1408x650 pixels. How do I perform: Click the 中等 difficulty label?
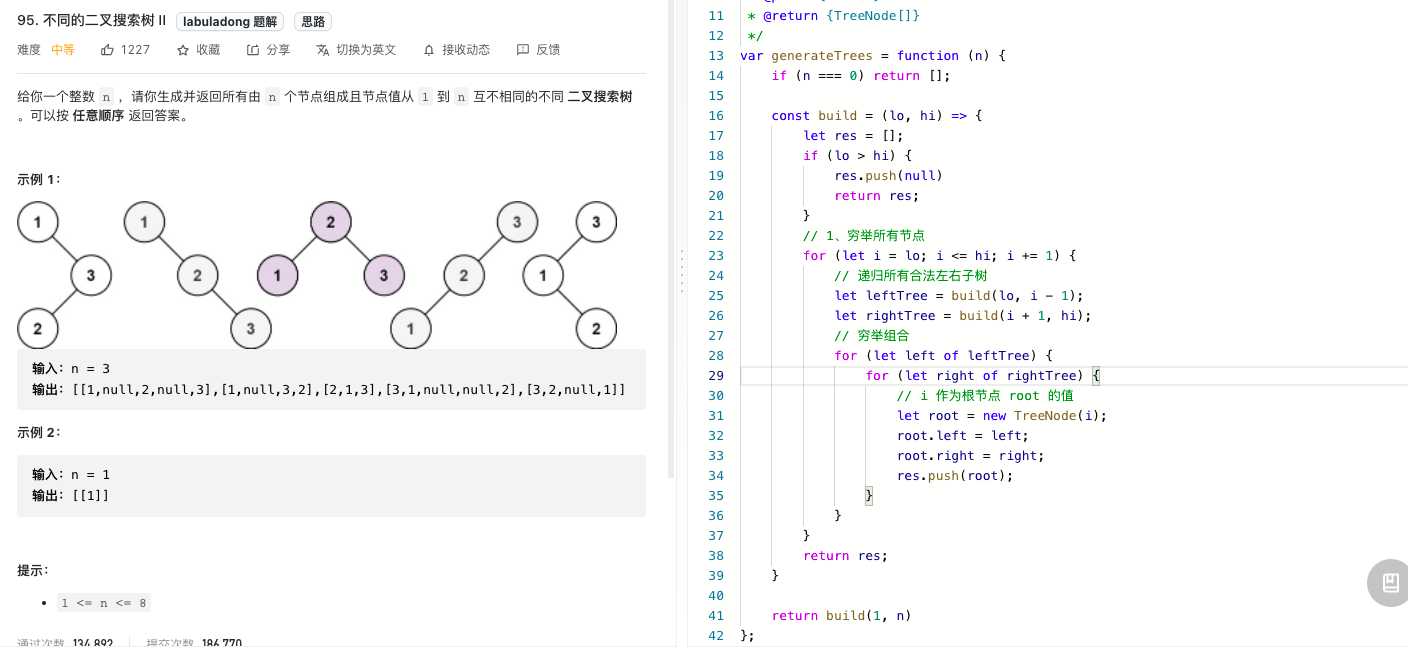63,50
